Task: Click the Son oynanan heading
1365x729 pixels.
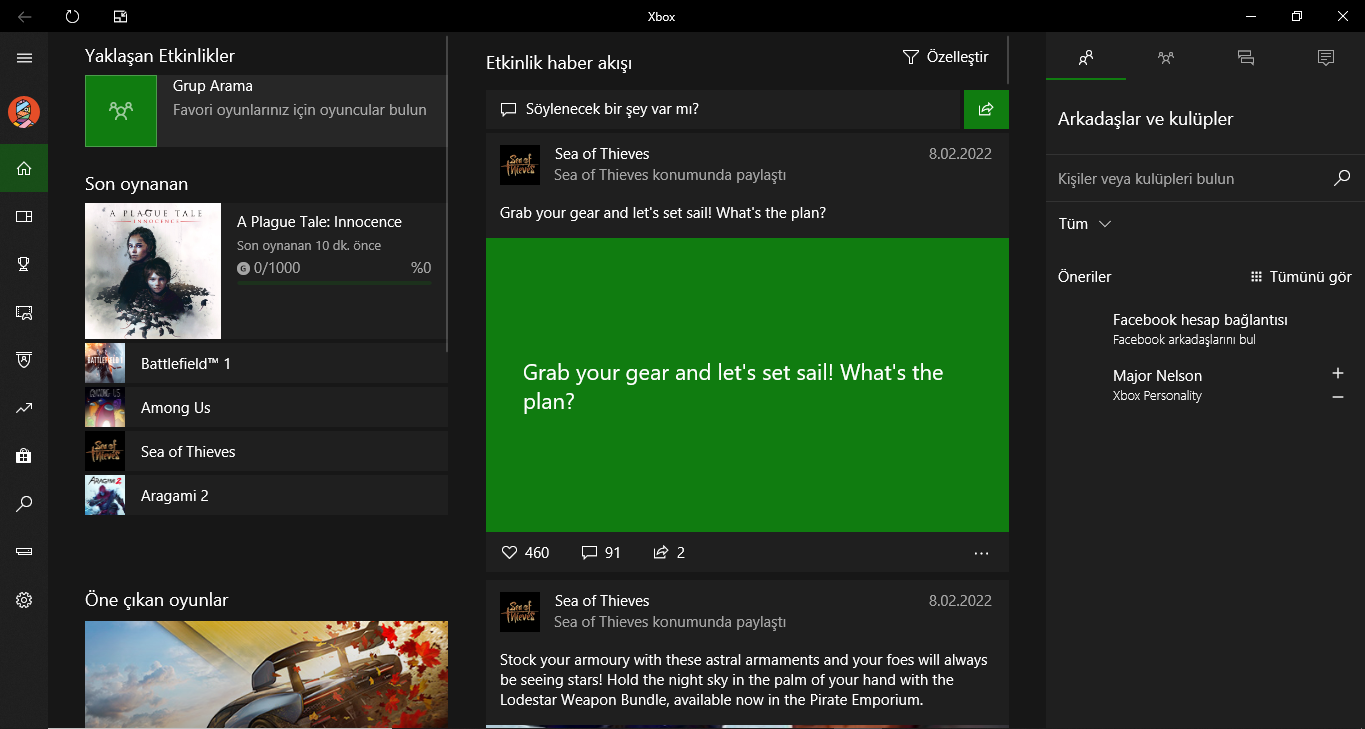Action: pos(136,184)
